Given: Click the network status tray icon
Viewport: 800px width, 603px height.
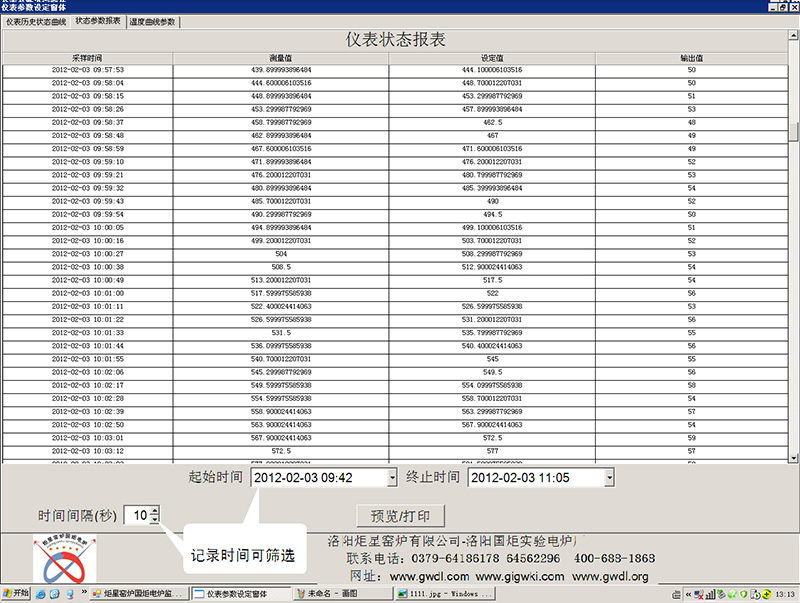Looking at the screenshot, I should (x=697, y=593).
